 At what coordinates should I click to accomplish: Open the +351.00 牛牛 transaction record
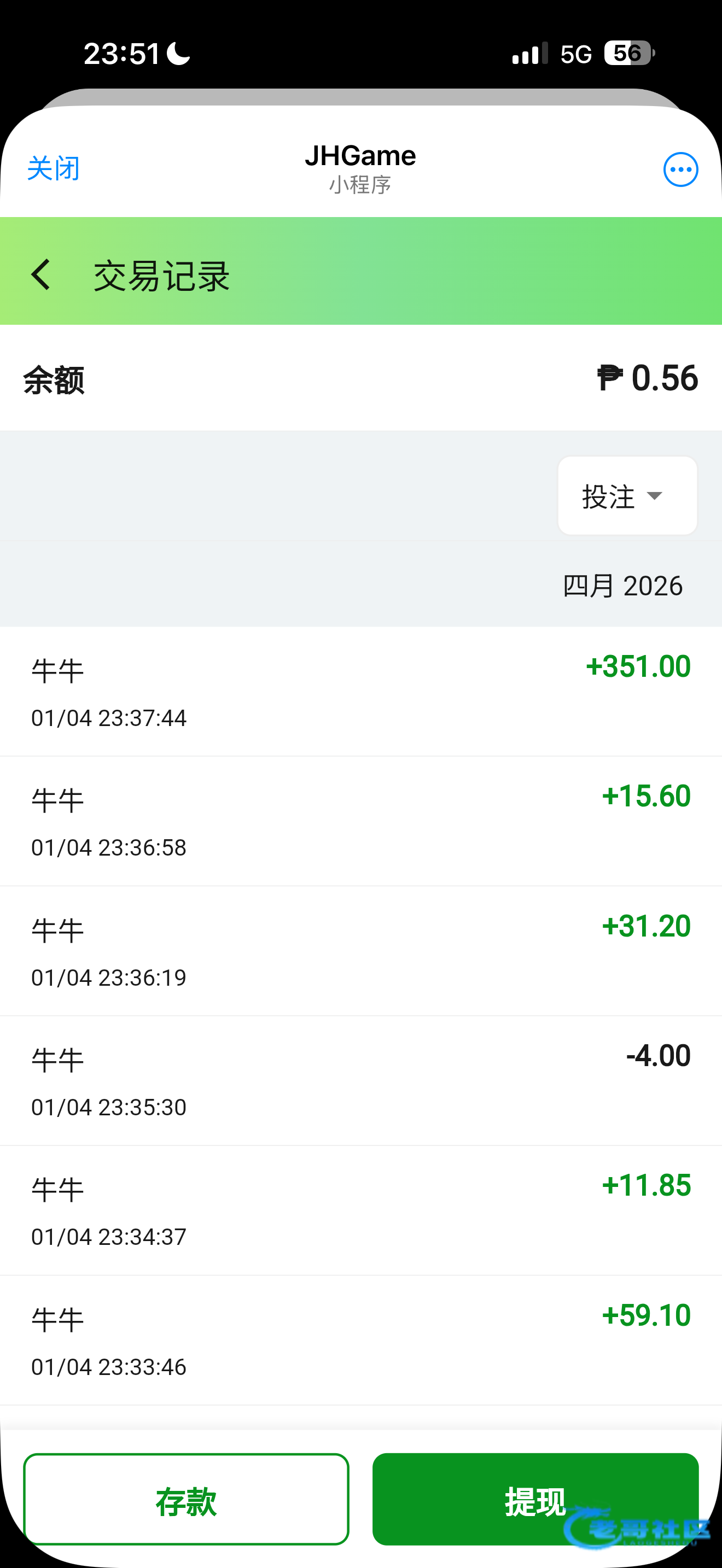pyautogui.click(x=361, y=692)
